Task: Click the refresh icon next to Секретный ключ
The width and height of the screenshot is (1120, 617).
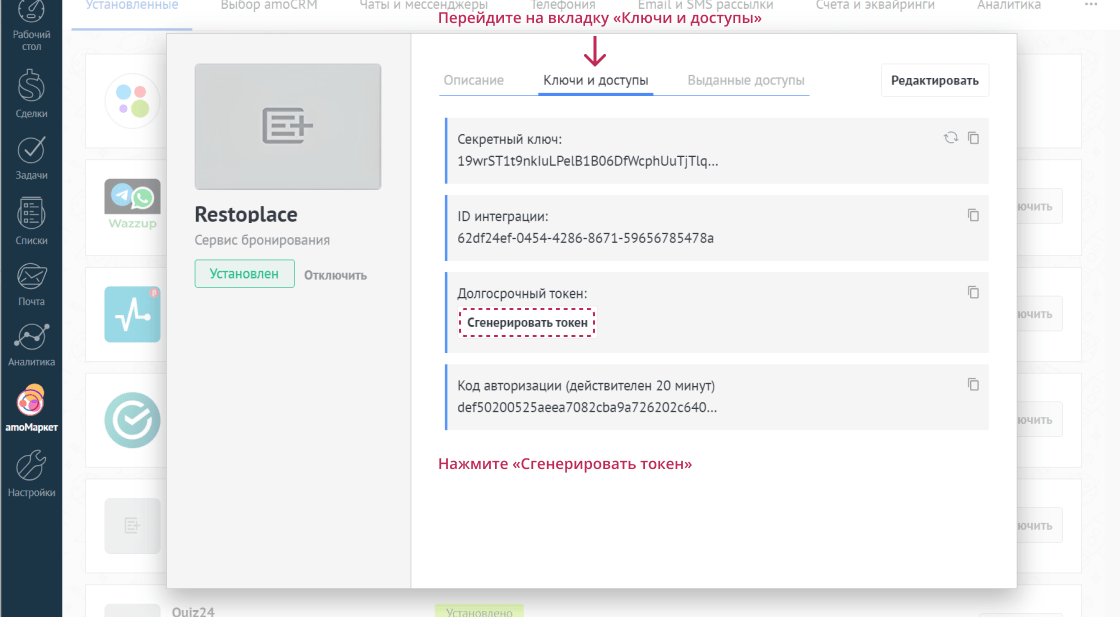Action: 950,138
